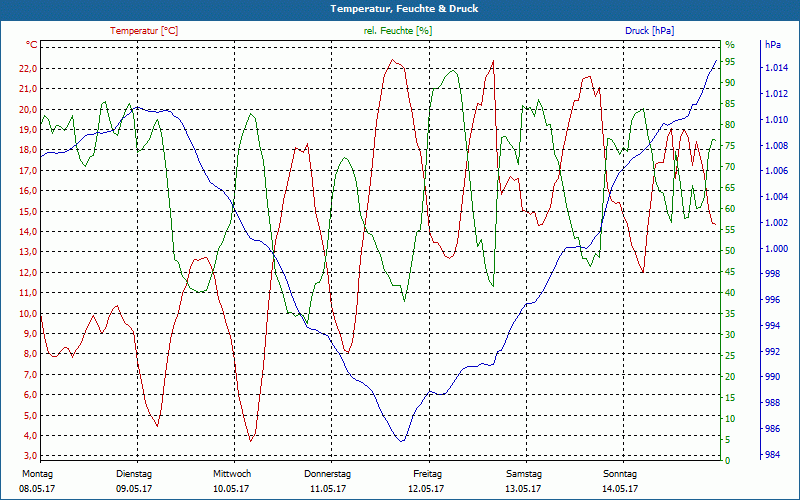Click the blue '990' pressure axis value
Viewport: 800px width, 500px height.
pyautogui.click(x=772, y=377)
